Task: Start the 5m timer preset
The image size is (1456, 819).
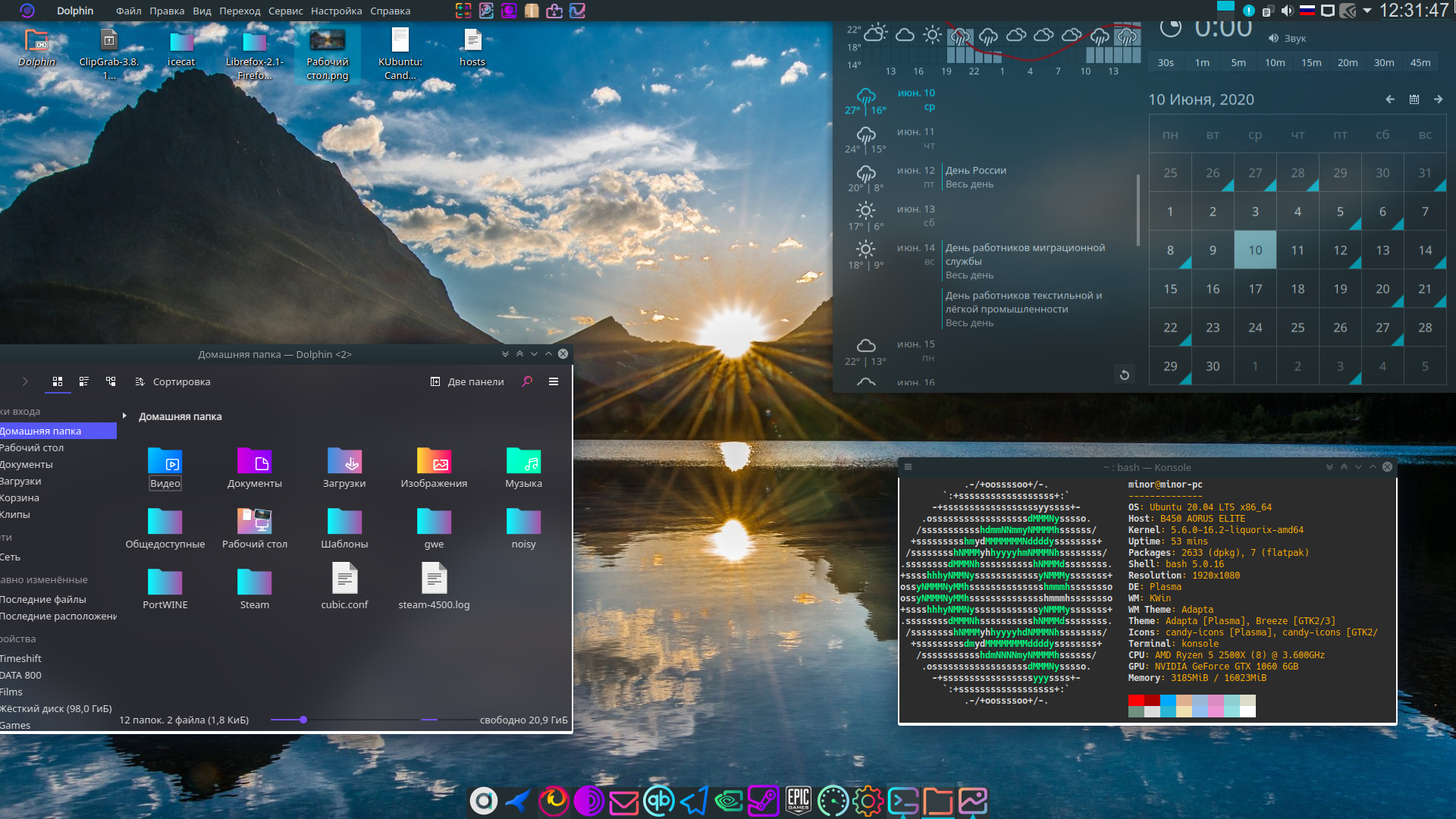Action: pyautogui.click(x=1238, y=62)
